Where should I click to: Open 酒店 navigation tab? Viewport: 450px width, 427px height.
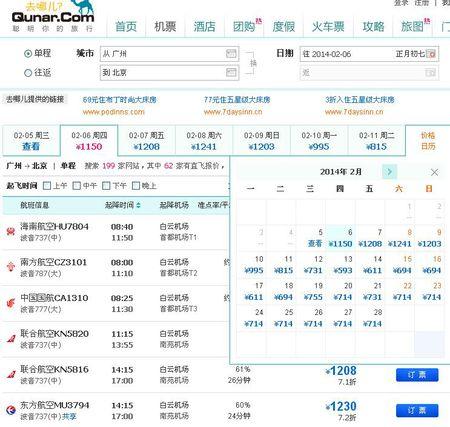(x=204, y=26)
